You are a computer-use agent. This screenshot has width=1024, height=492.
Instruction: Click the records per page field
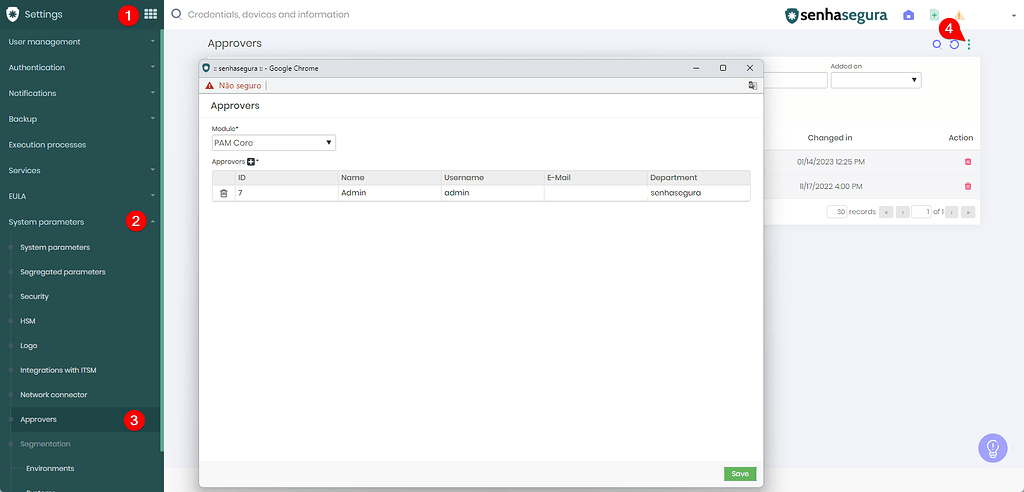837,212
